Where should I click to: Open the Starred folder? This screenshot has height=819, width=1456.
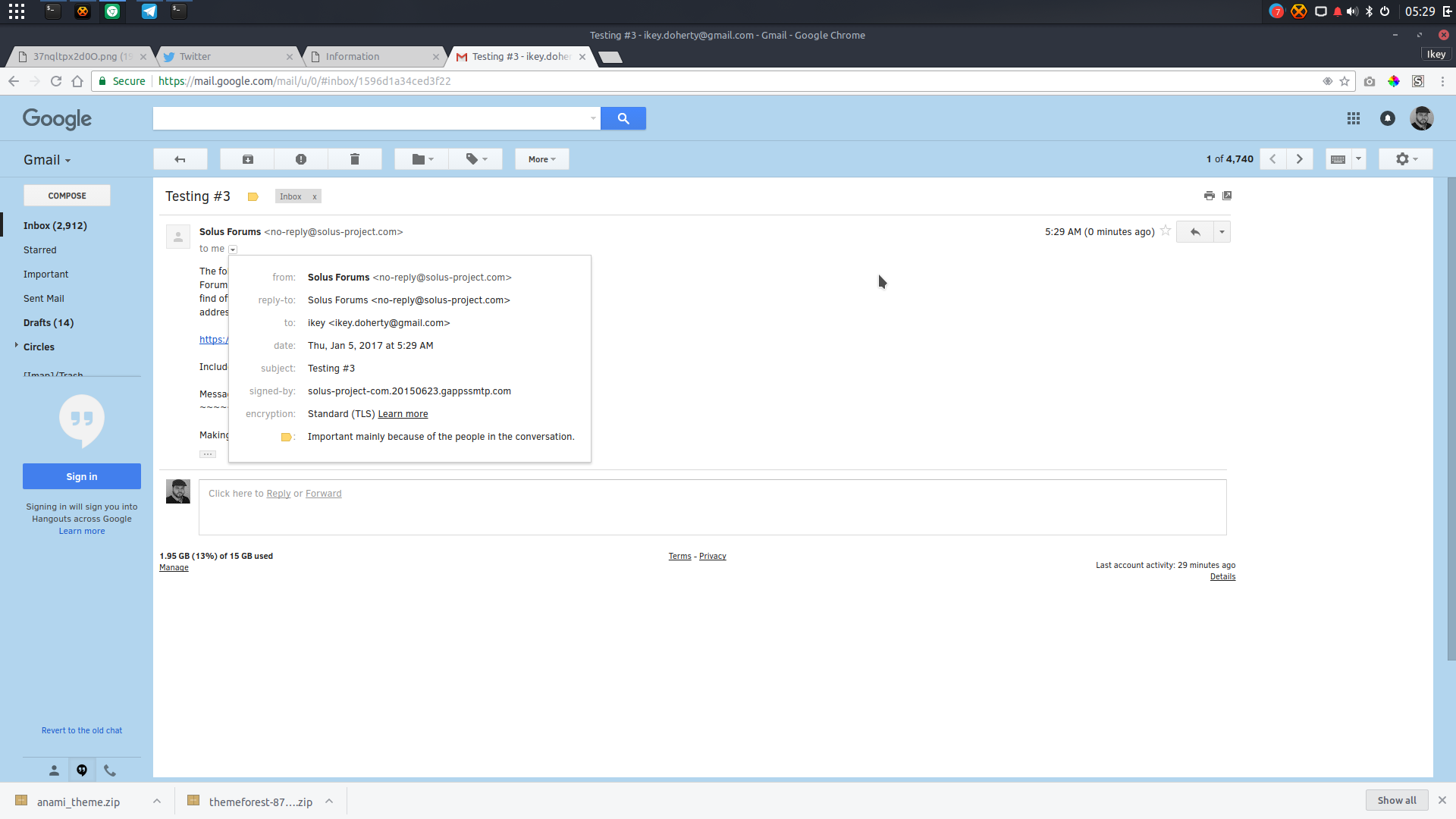coord(40,250)
